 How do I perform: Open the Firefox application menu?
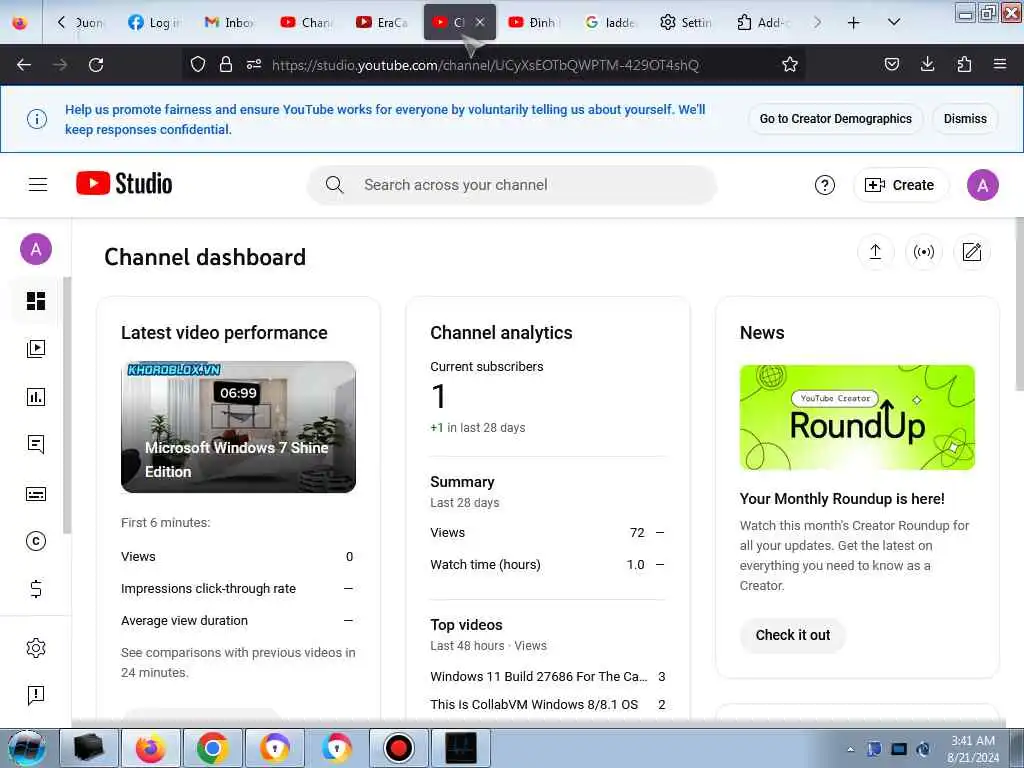click(x=1000, y=64)
